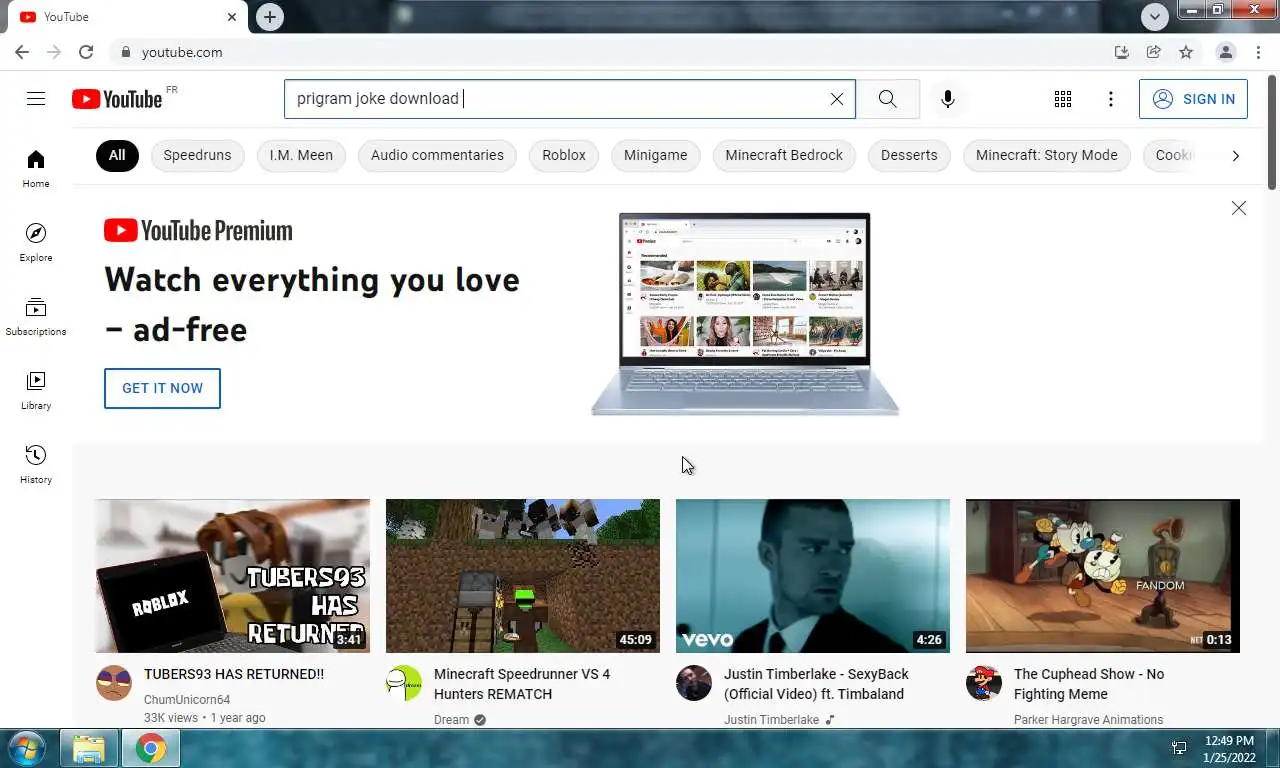Clear the search box text
1280x768 pixels.
tap(837, 99)
